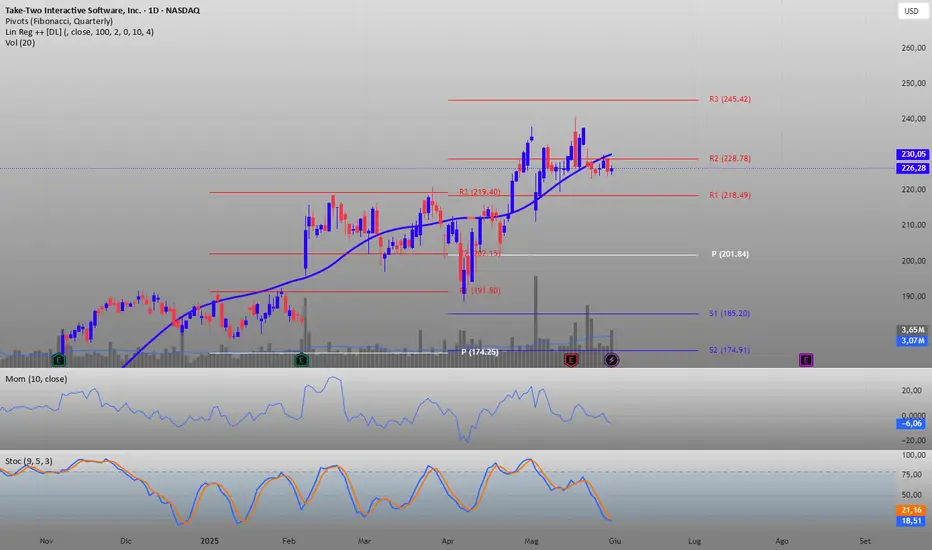Image resolution: width=932 pixels, height=550 pixels.
Task: Click the Take-Two Interactive Software symbol title
Action: [x=102, y=10]
